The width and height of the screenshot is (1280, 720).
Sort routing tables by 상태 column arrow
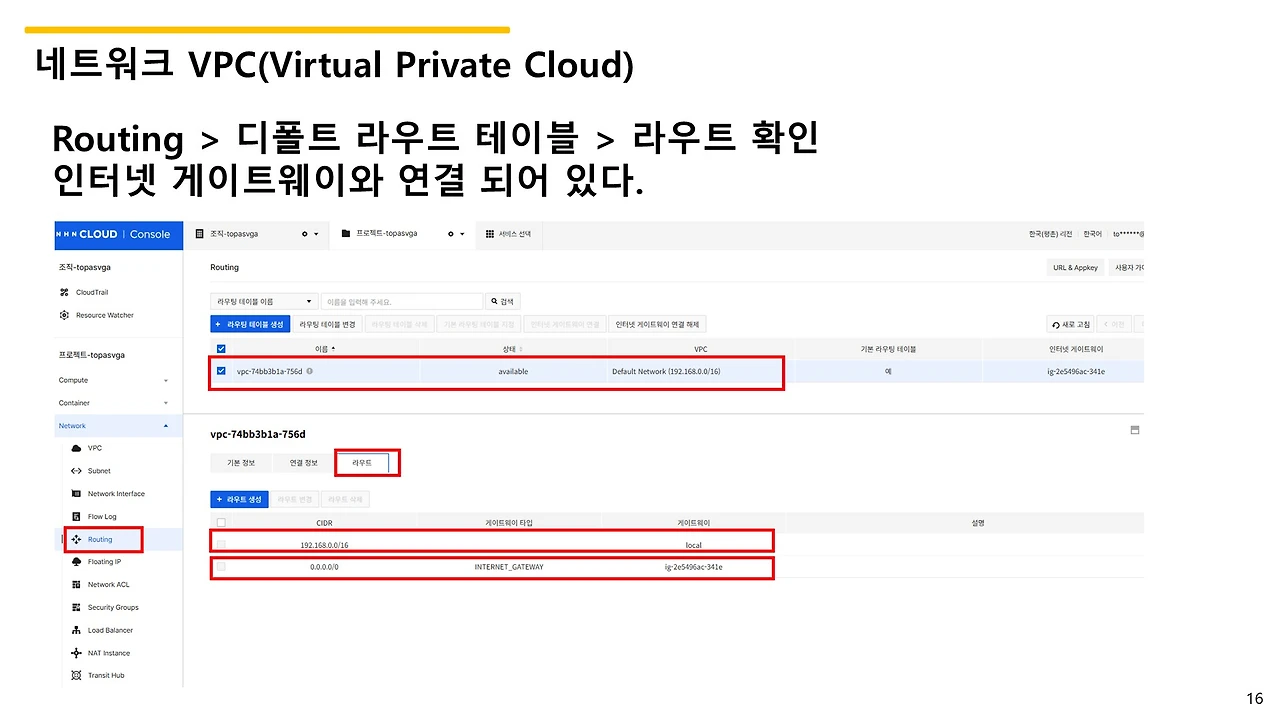(x=521, y=349)
